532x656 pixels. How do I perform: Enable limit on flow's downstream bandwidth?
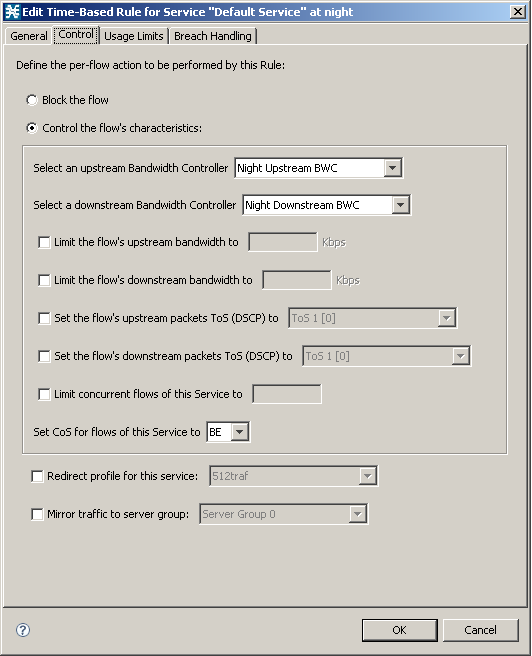point(44,280)
